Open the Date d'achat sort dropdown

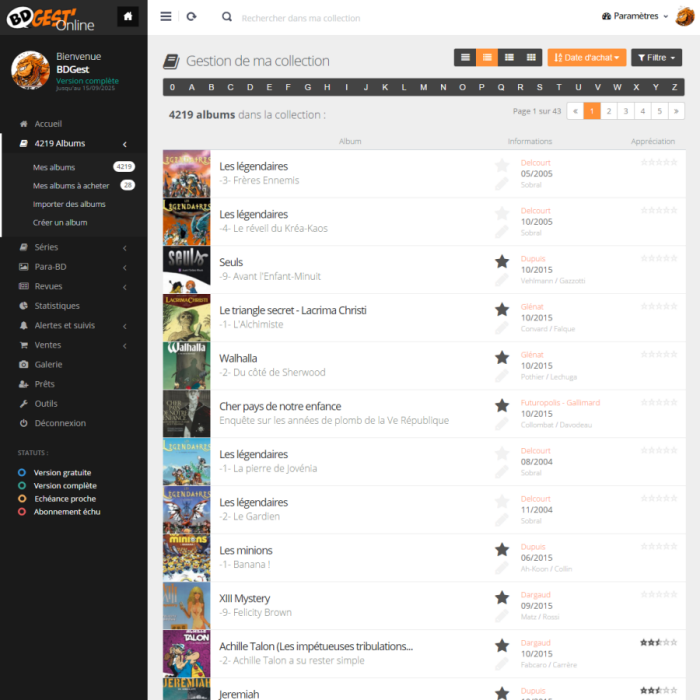coord(587,57)
